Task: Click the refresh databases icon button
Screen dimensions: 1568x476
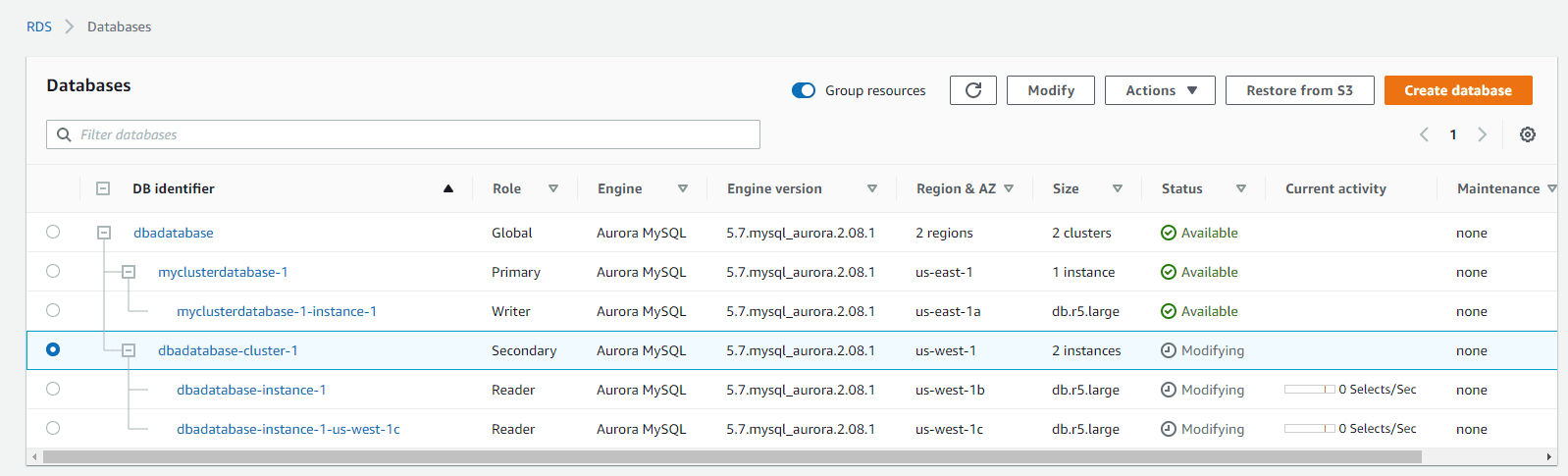Action: pos(973,90)
